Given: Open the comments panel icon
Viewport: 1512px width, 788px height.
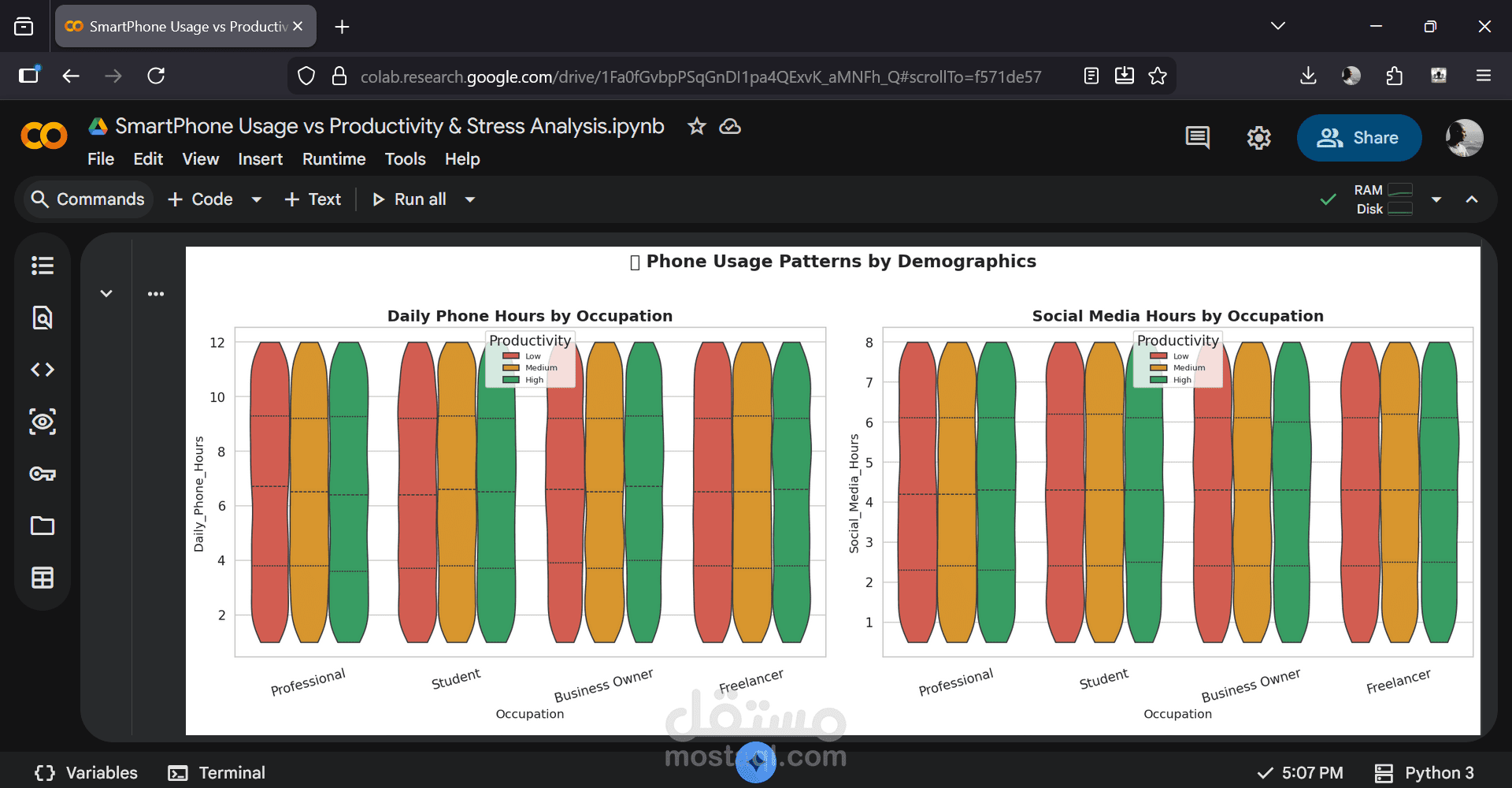Looking at the screenshot, I should pyautogui.click(x=1197, y=138).
